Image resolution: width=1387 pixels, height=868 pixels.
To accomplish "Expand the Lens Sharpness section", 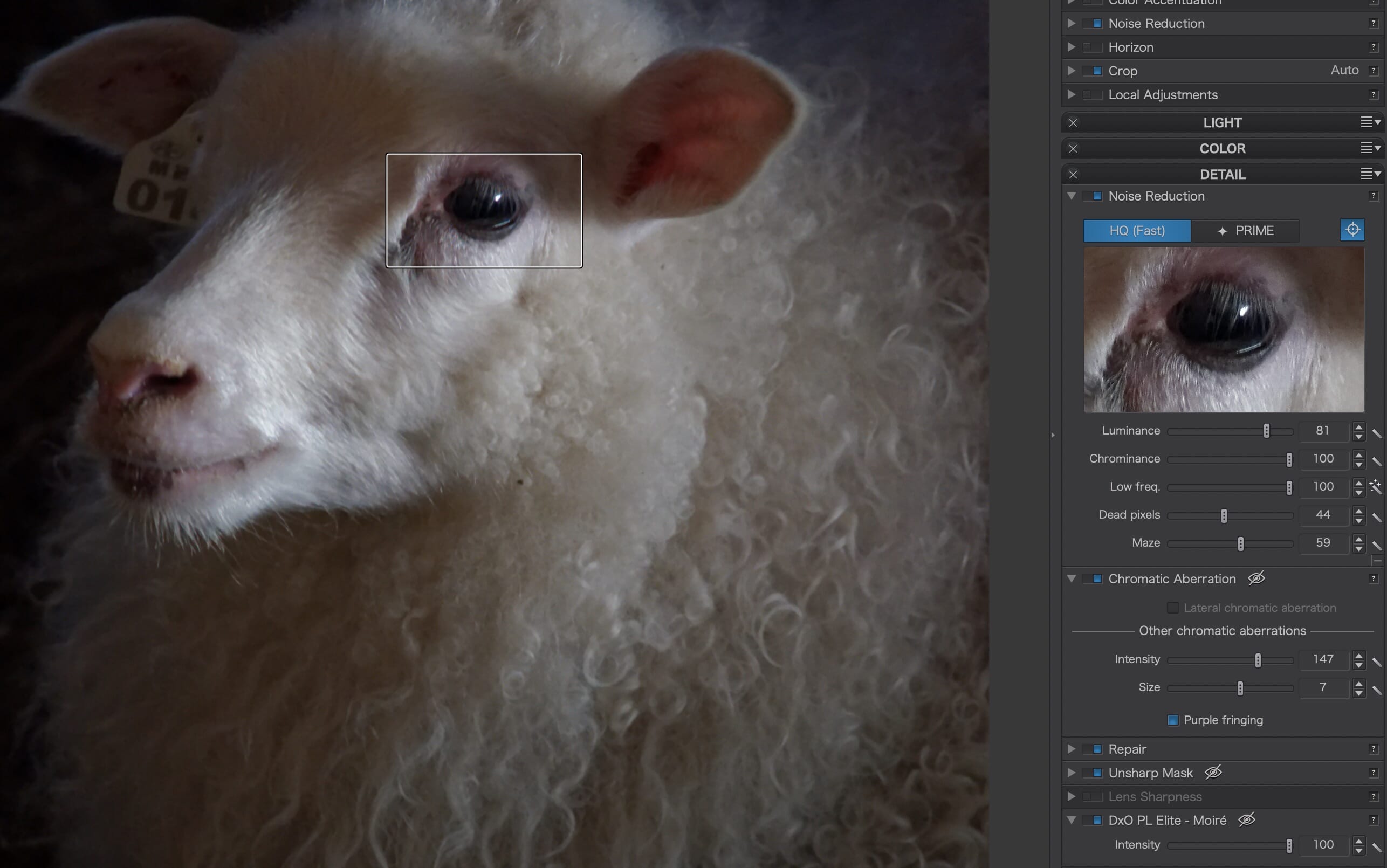I will point(1071,796).
